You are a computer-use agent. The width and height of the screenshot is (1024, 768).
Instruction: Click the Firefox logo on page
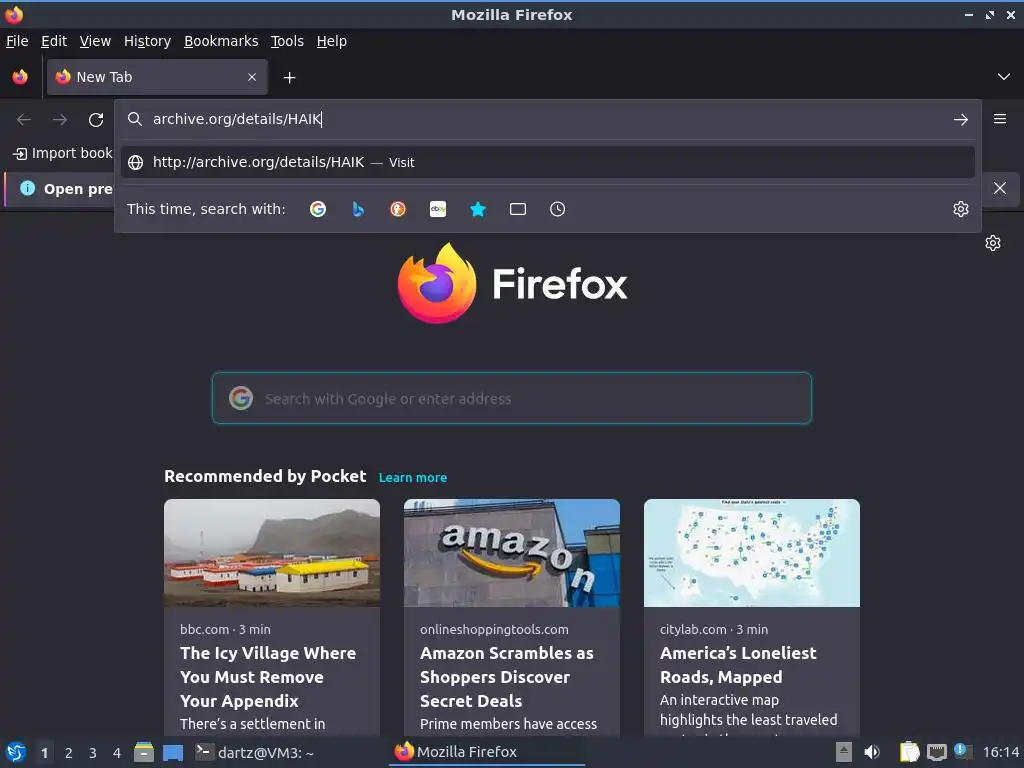pos(512,283)
